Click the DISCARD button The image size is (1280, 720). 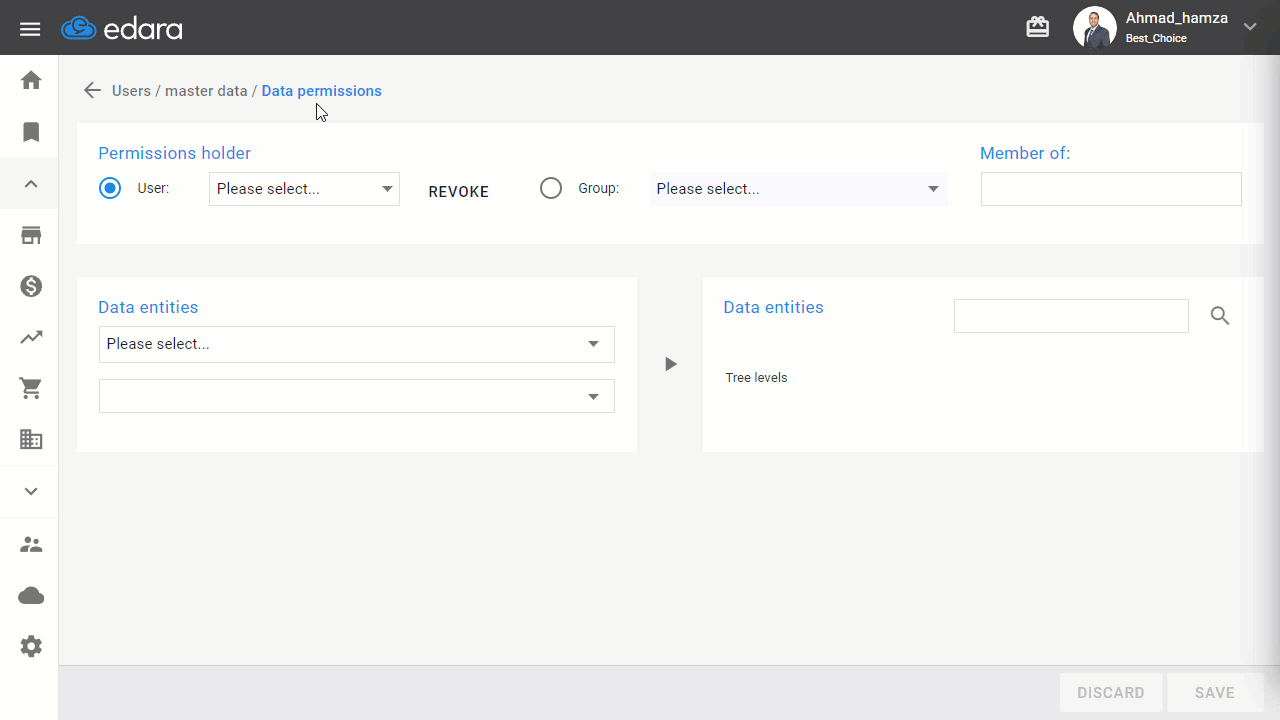tap(1111, 693)
